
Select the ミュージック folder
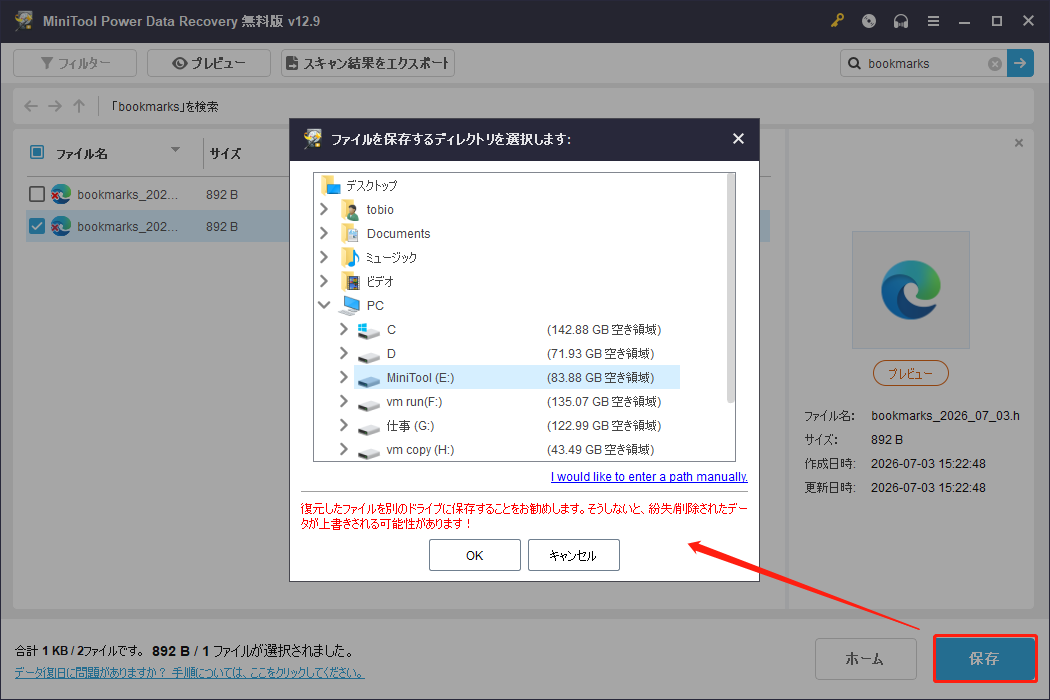click(x=392, y=258)
